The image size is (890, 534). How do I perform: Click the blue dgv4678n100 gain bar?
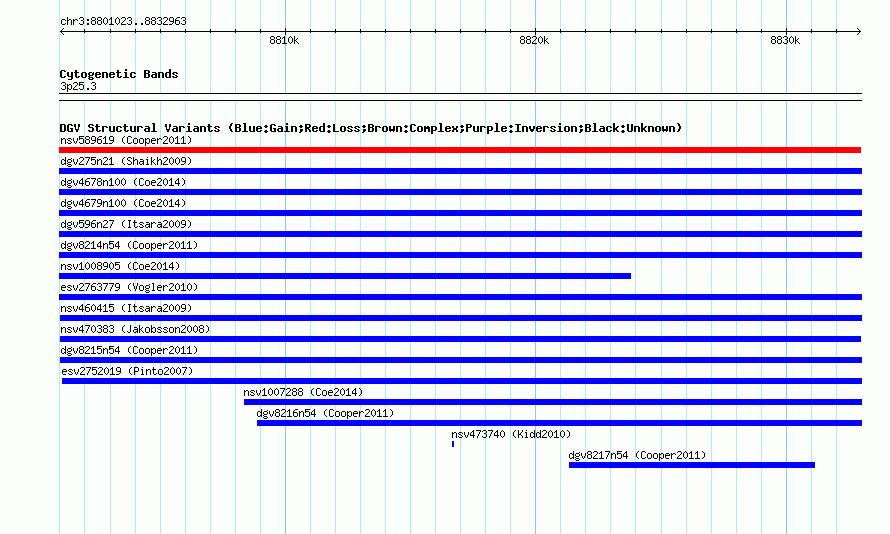460,192
